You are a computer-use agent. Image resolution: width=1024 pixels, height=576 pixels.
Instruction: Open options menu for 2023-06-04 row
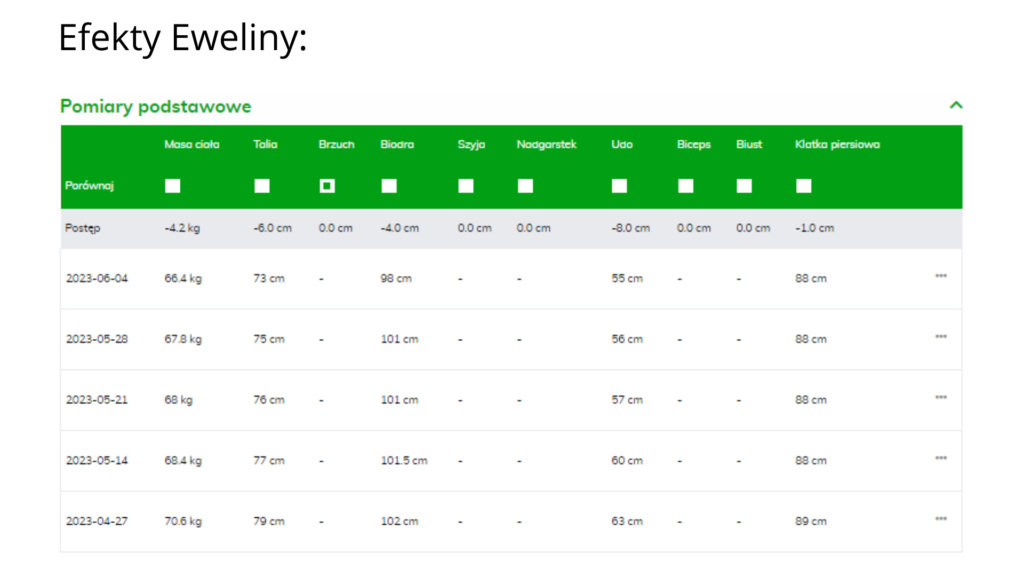(940, 276)
